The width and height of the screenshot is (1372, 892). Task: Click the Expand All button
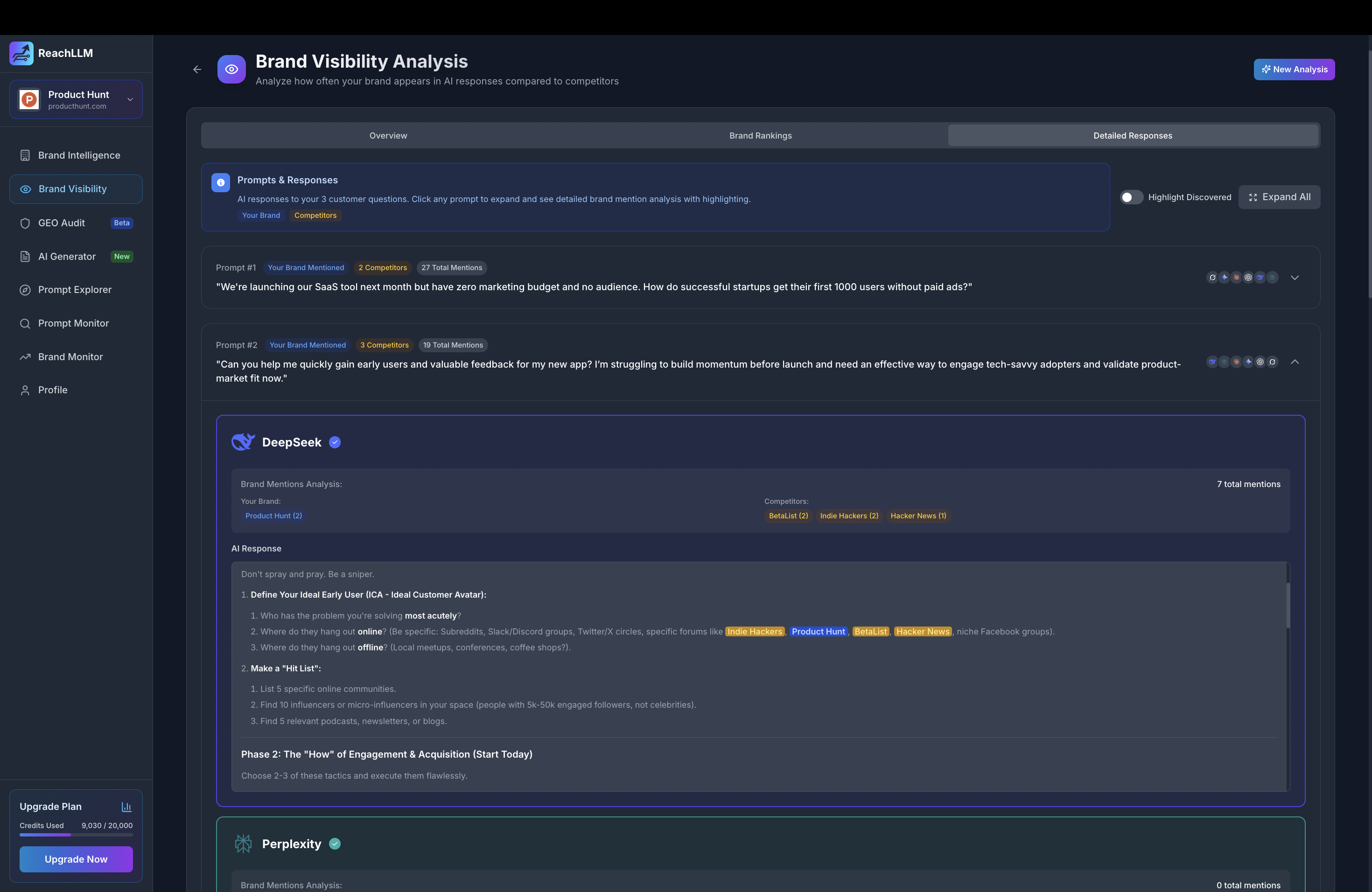[x=1279, y=197]
